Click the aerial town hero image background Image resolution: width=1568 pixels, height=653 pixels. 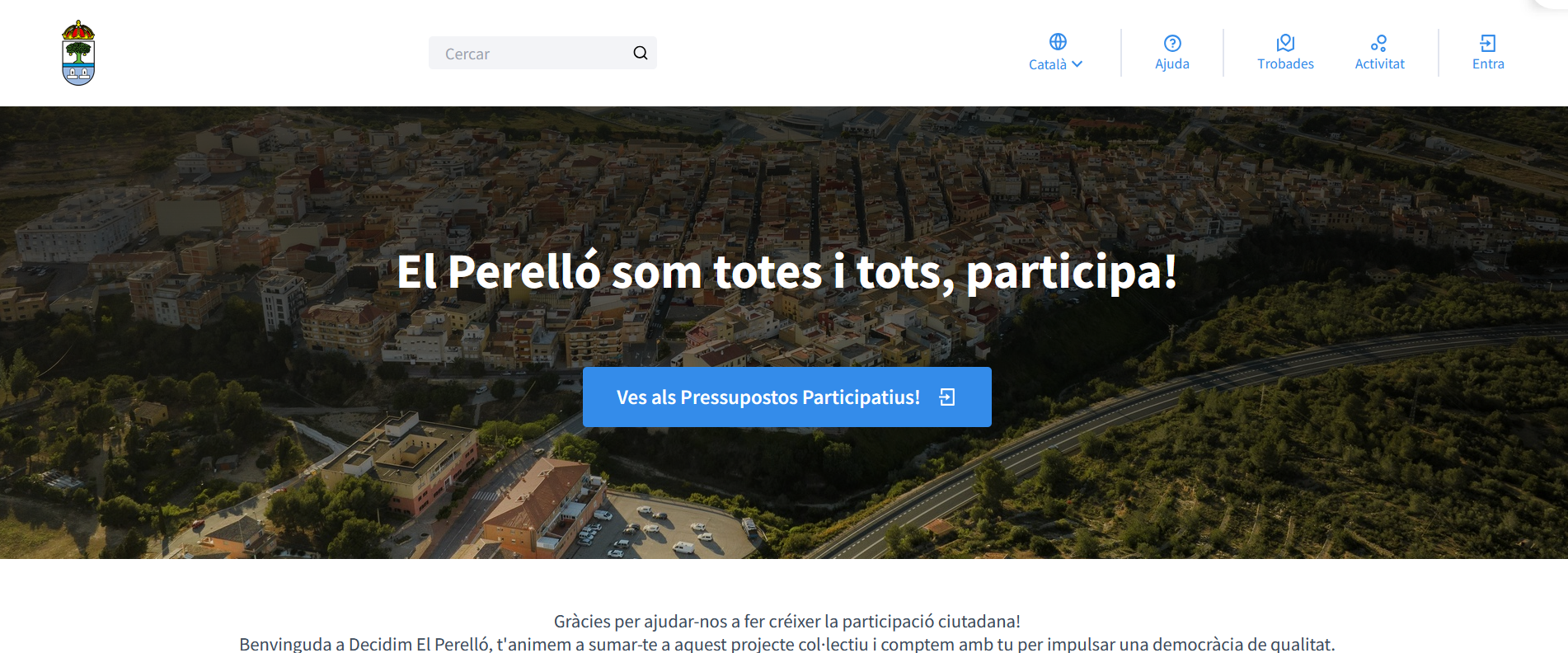point(247,462)
